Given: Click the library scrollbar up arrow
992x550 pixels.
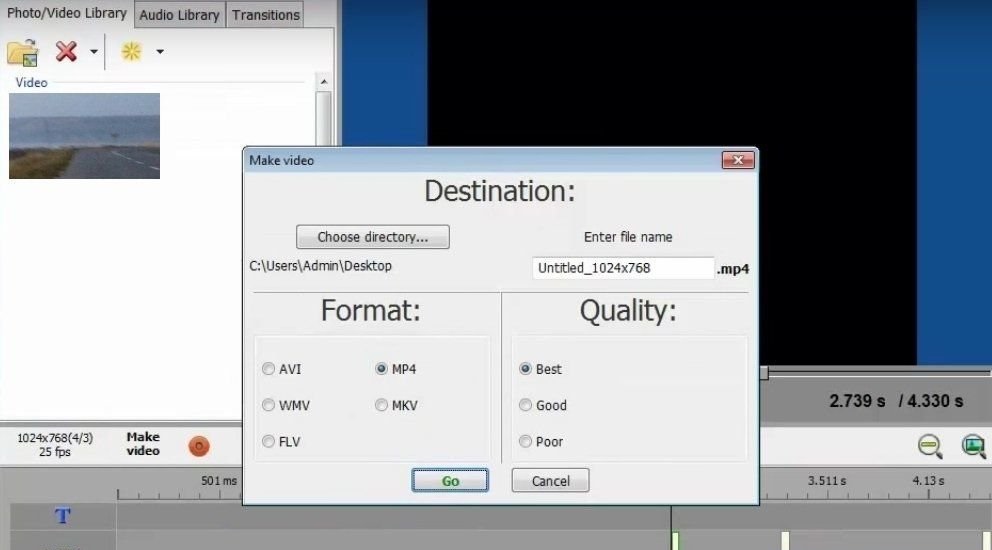Looking at the screenshot, I should click(323, 82).
